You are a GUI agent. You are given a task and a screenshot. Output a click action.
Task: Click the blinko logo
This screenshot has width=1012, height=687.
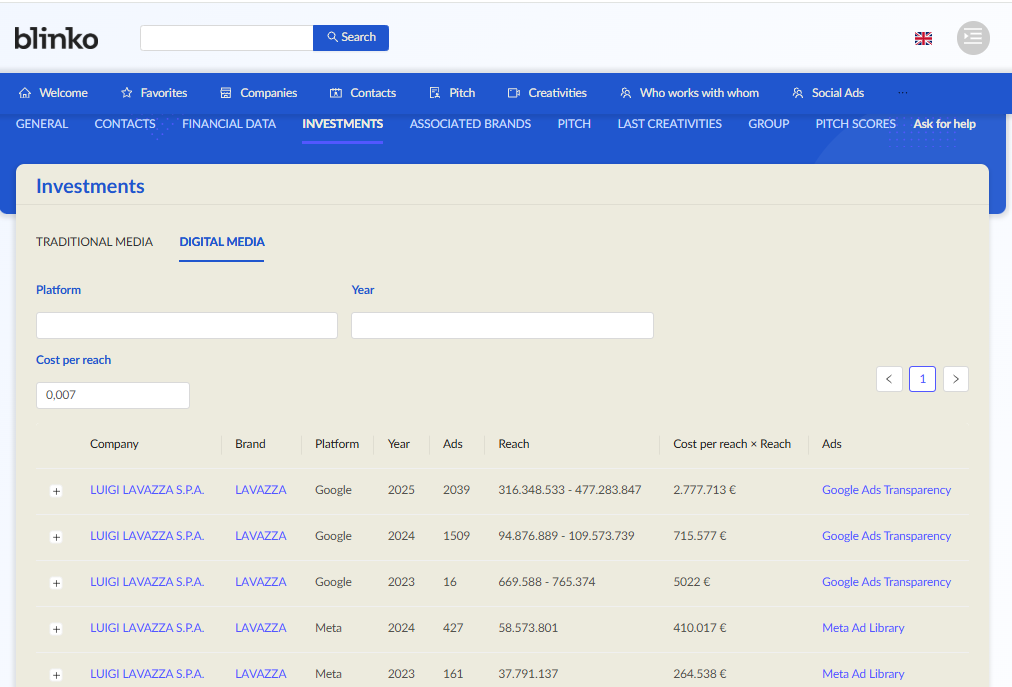tap(56, 38)
